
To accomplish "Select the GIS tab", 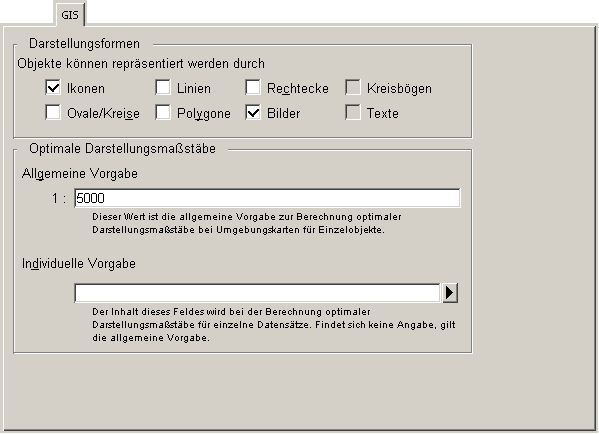I will click(70, 15).
